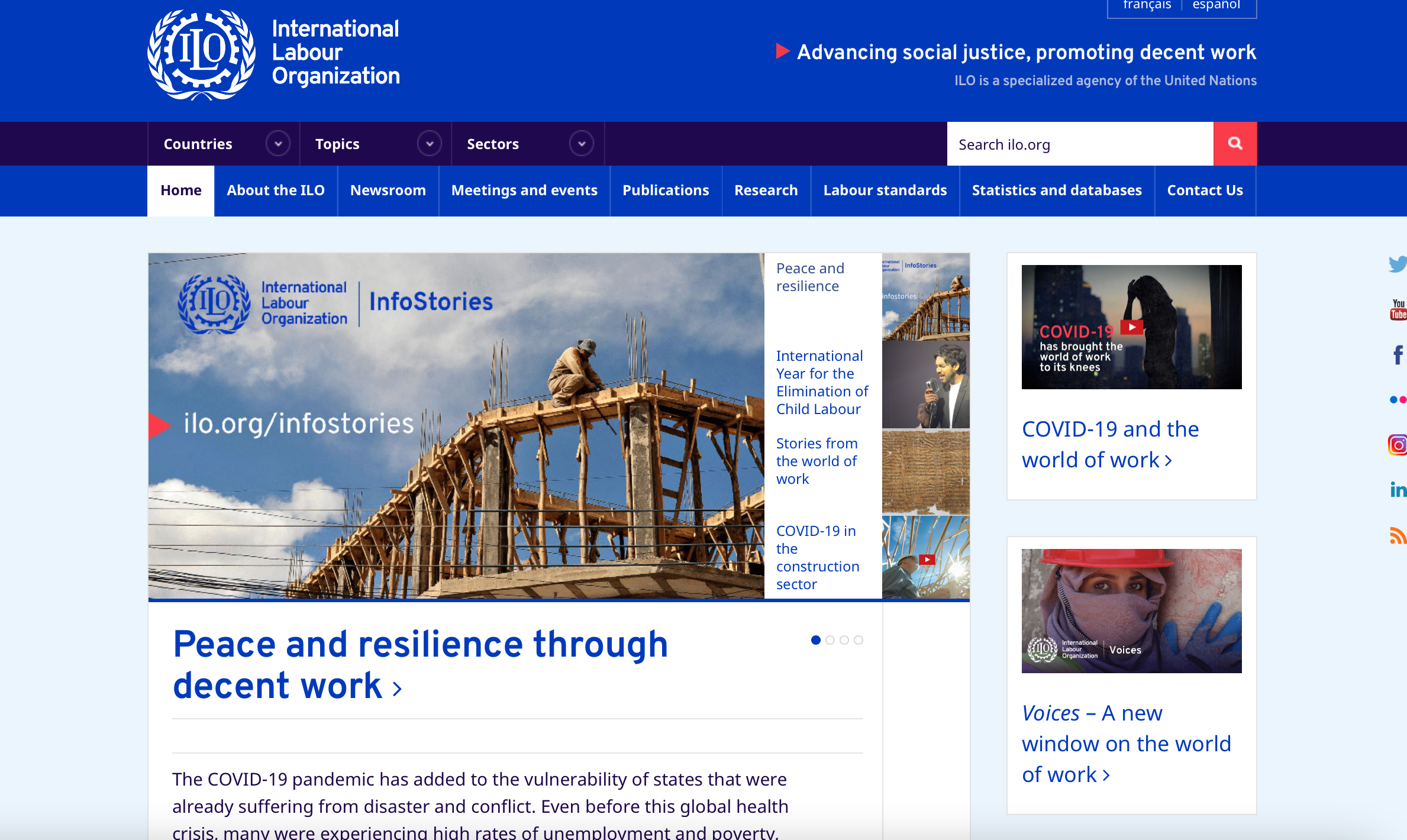Select the fourth carousel slide dot

859,640
